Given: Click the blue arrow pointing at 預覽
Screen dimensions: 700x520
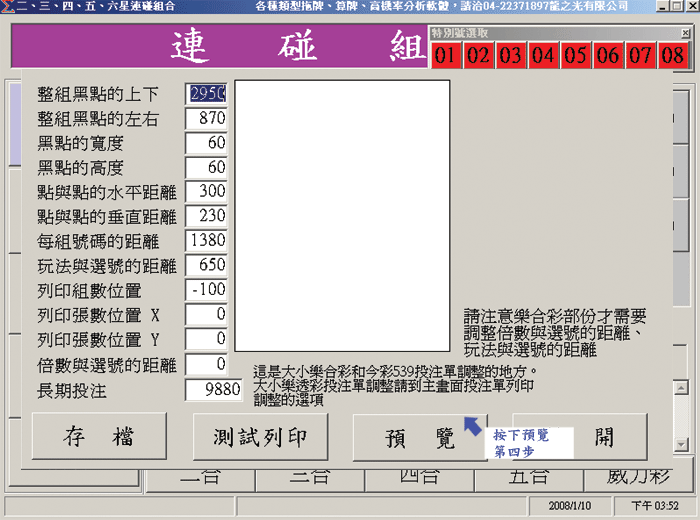Looking at the screenshot, I should click(474, 426).
